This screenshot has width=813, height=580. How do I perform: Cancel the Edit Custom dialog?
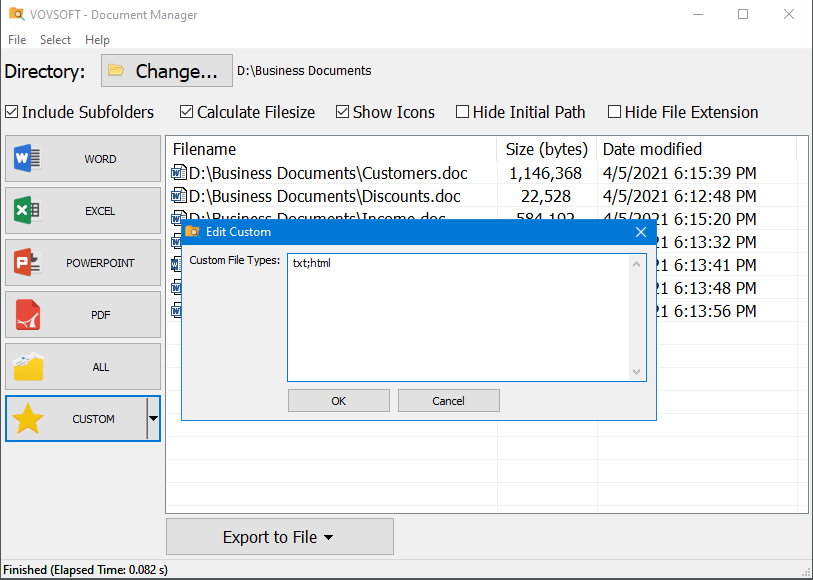click(x=448, y=400)
